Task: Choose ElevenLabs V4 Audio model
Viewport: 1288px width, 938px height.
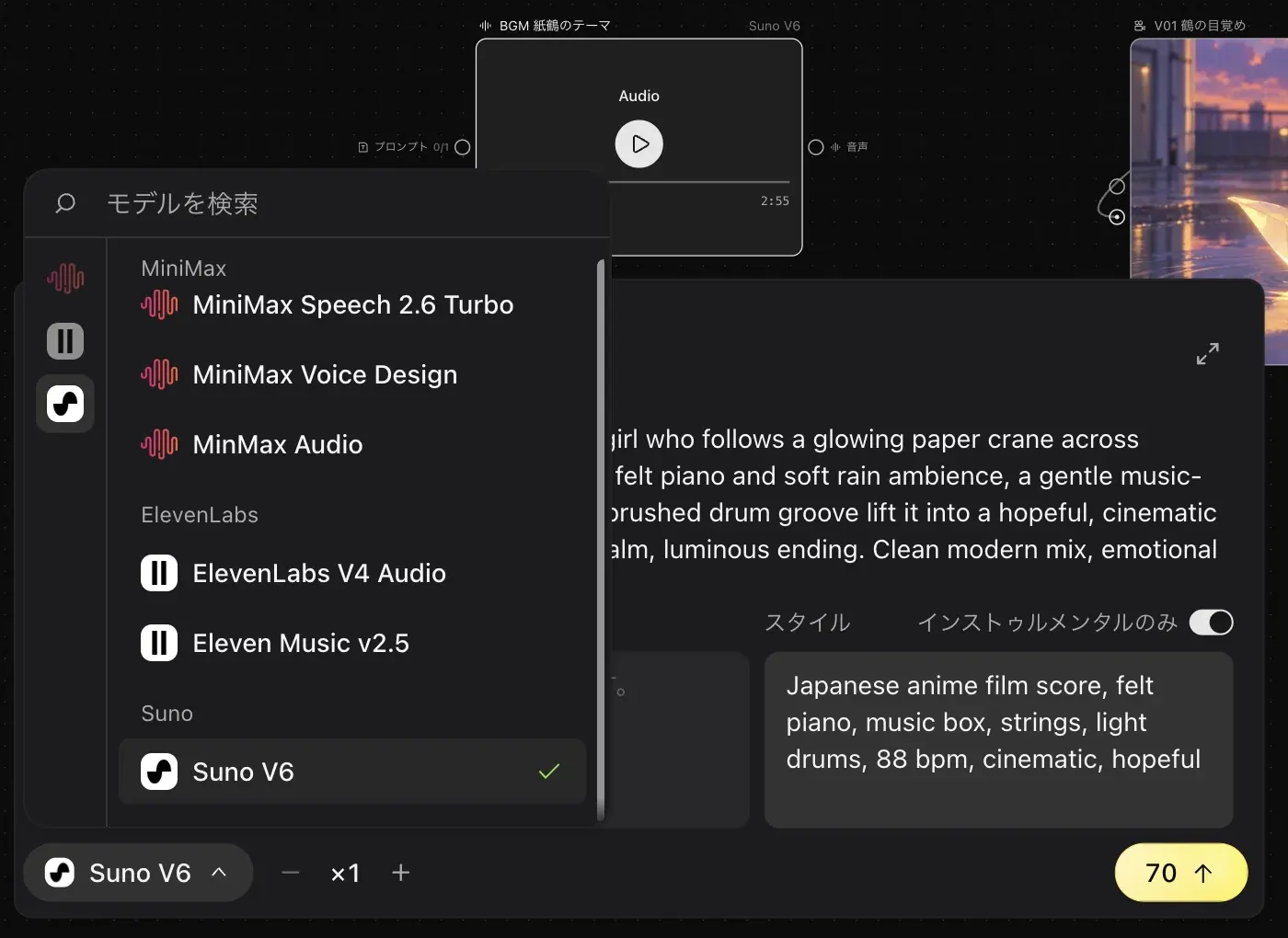Action: click(352, 573)
